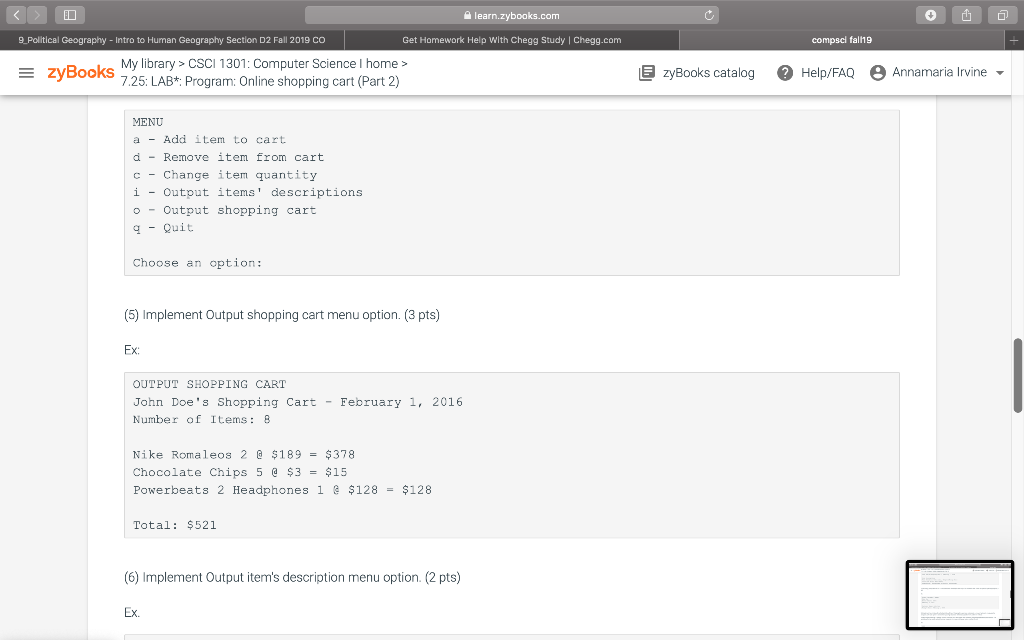The image size is (1024, 640).
Task: Switch to the Chegg Study tab
Action: coord(510,38)
